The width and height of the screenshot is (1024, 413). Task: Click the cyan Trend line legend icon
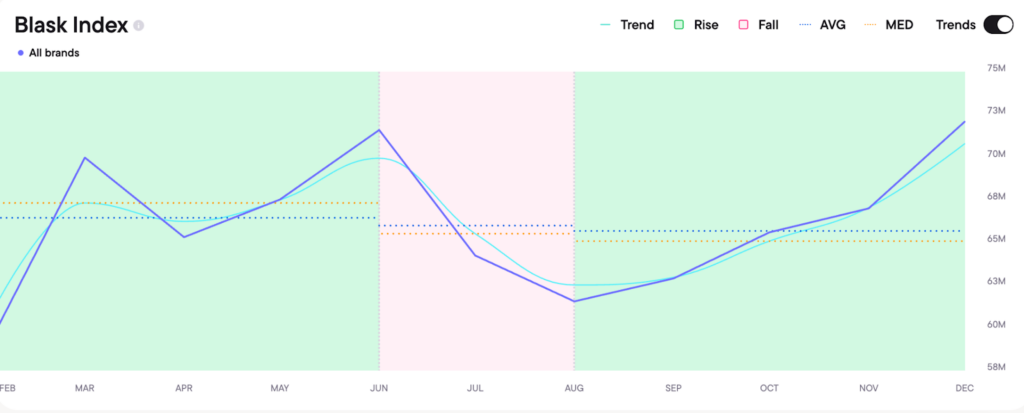tap(604, 25)
